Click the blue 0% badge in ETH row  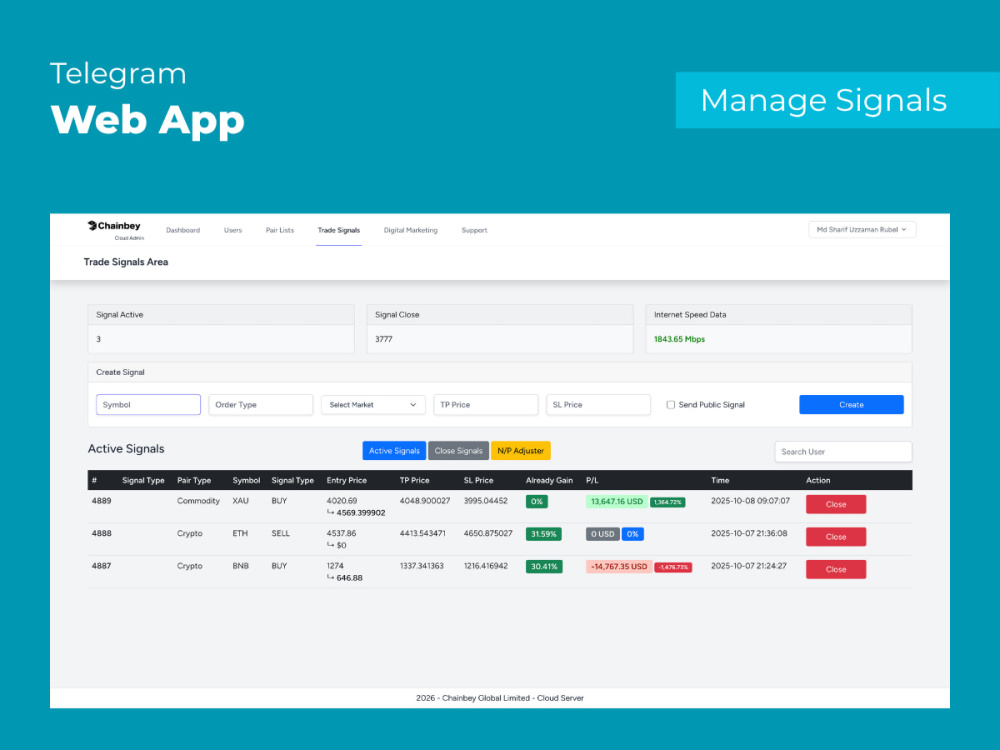(x=633, y=534)
